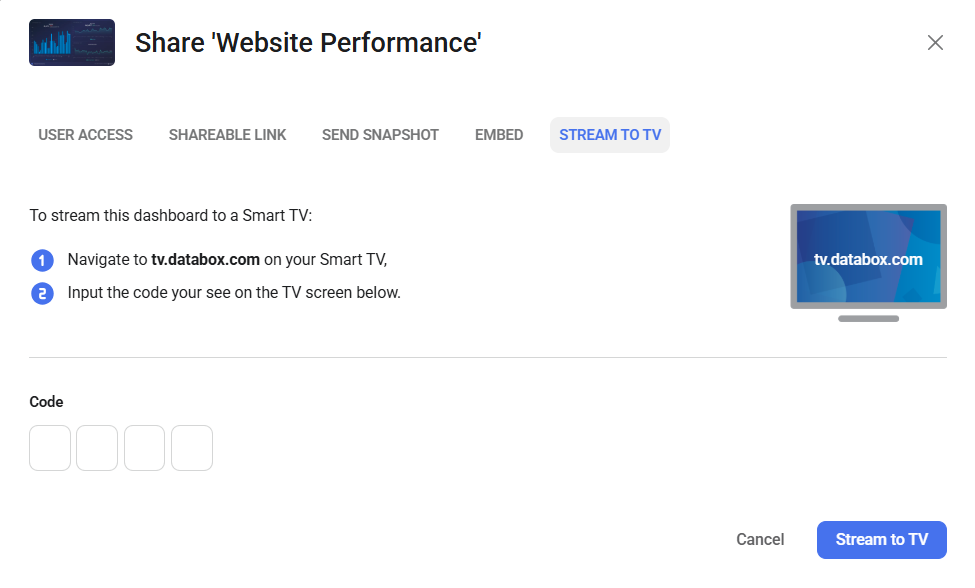975x588 pixels.
Task: Select the Stream to TV tab
Action: click(610, 135)
